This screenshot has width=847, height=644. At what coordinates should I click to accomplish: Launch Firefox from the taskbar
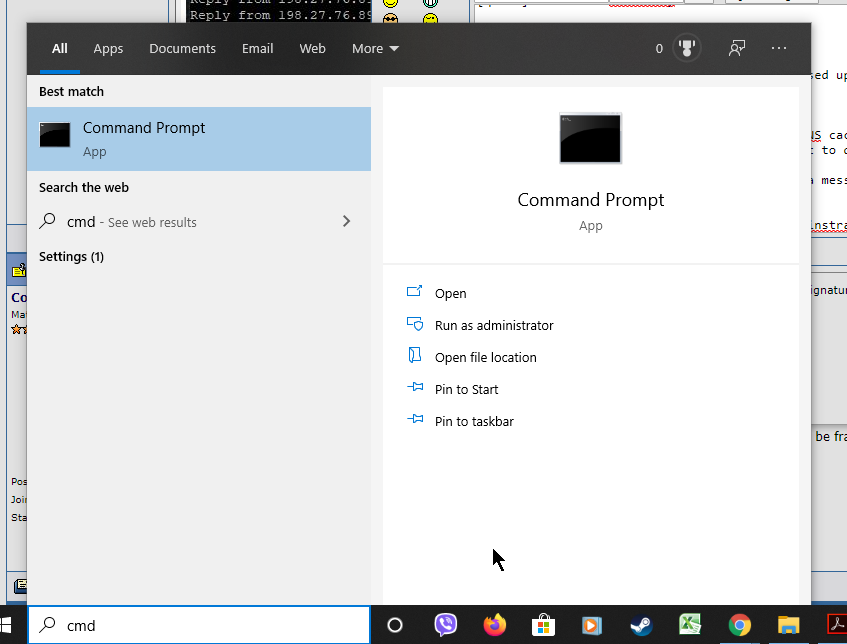[494, 625]
